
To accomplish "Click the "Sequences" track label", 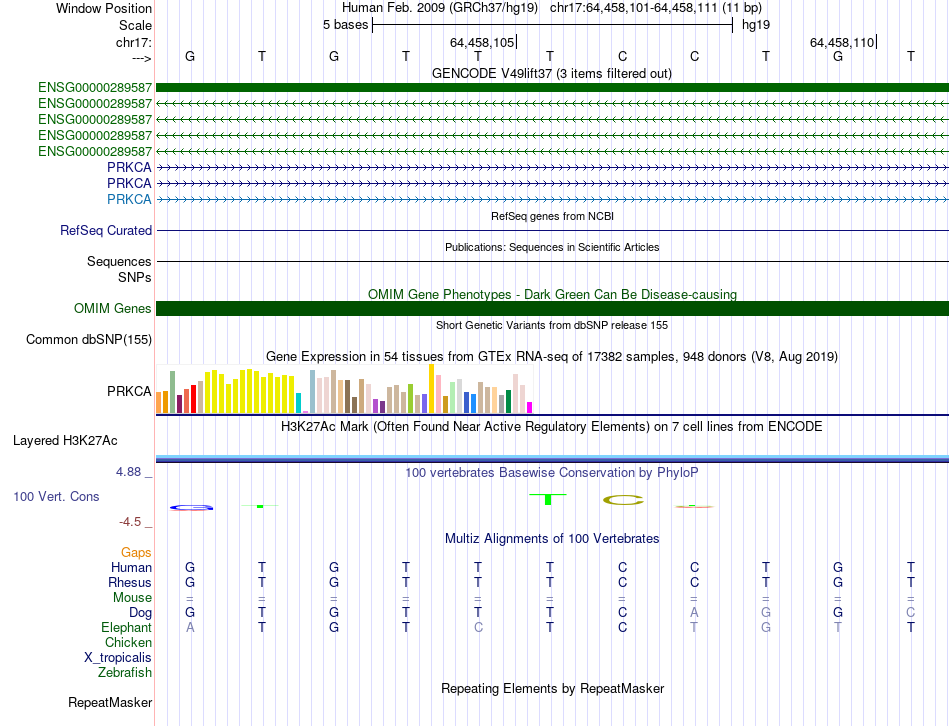I will point(119,261).
